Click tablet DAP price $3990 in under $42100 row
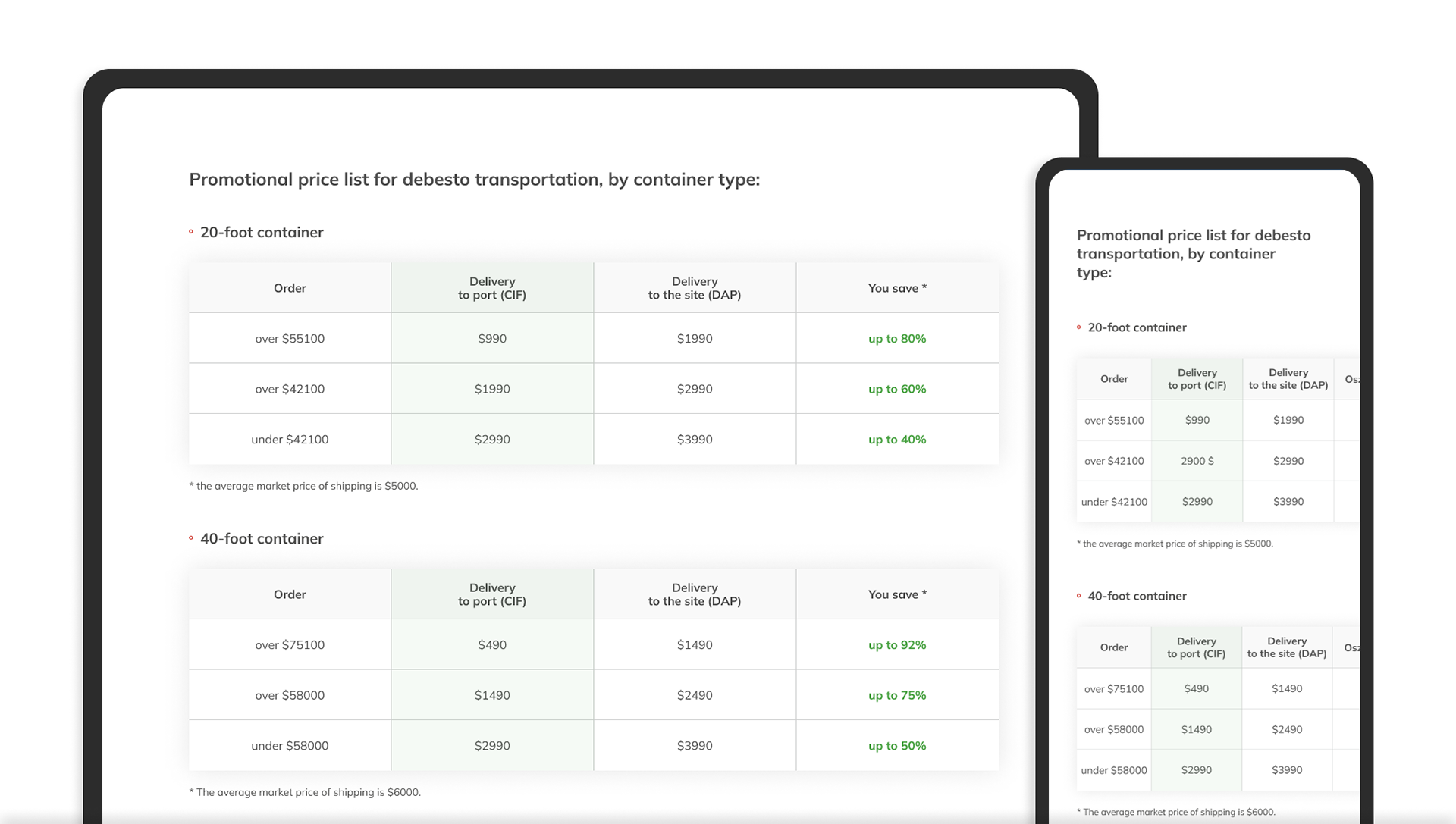This screenshot has height=824, width=1456. pyautogui.click(x=695, y=440)
